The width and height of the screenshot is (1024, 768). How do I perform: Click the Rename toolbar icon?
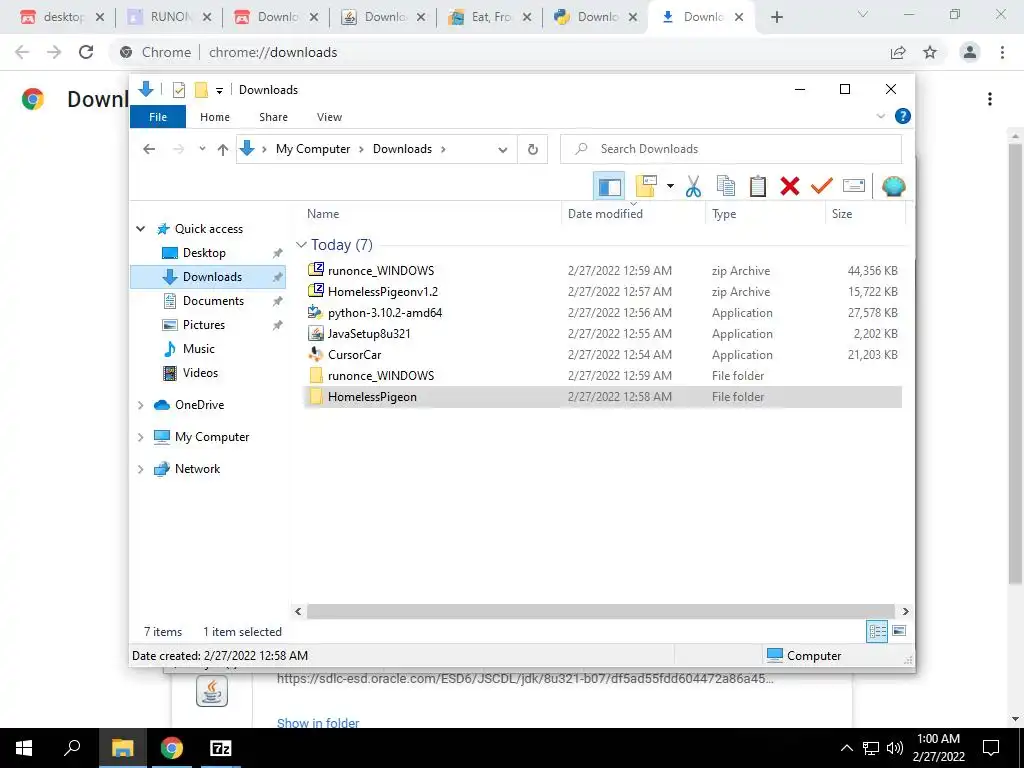[x=854, y=187]
